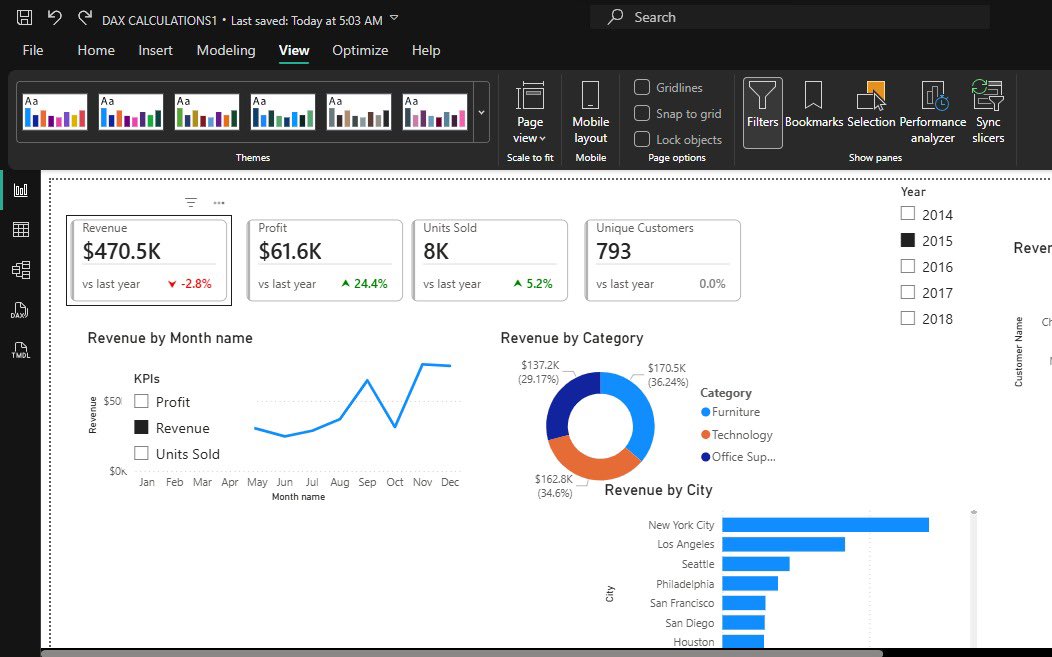1052x657 pixels.
Task: Select the View ribbon tab
Action: pos(294,50)
